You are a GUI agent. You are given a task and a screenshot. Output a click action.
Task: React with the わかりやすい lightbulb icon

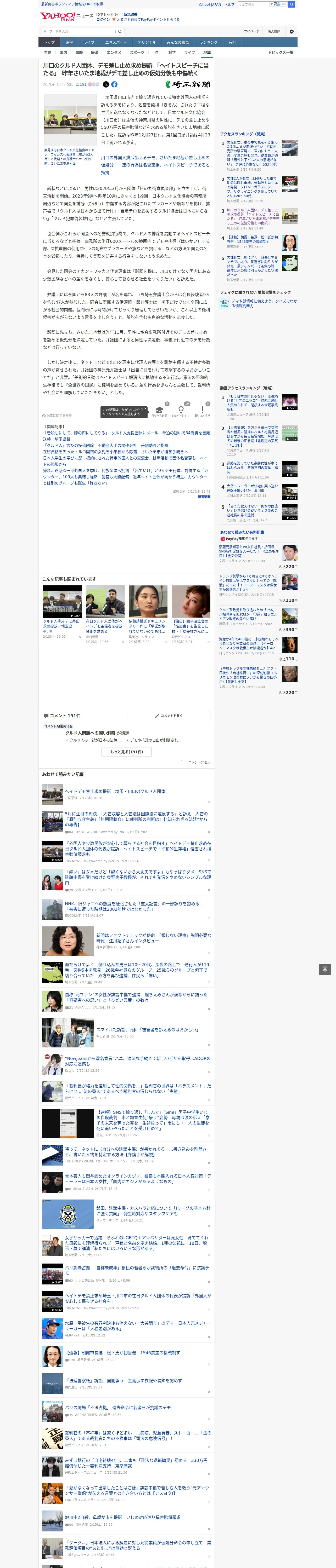click(x=181, y=410)
